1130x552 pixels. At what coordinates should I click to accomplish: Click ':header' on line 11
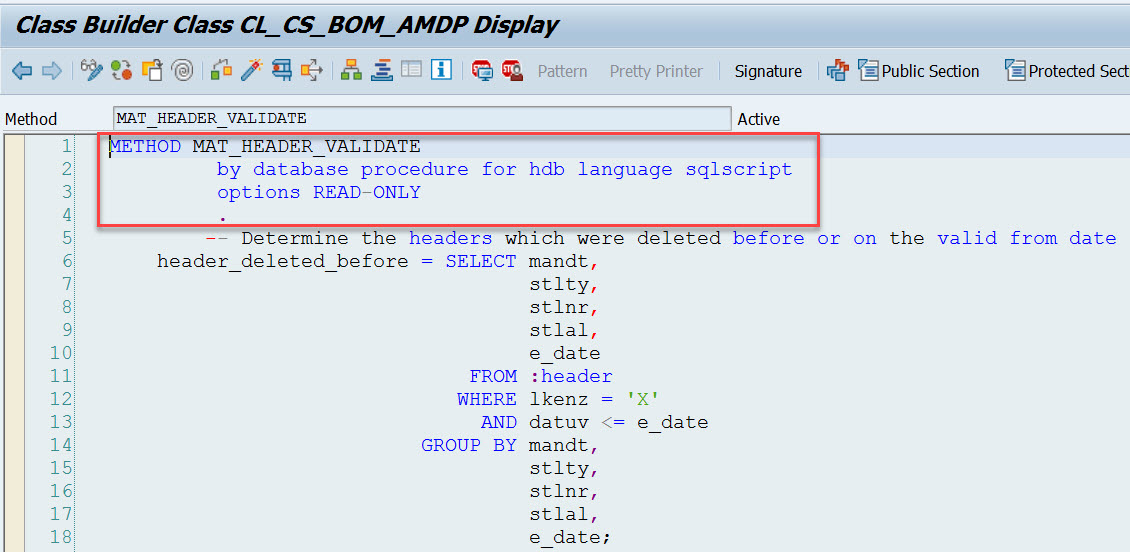tap(571, 376)
